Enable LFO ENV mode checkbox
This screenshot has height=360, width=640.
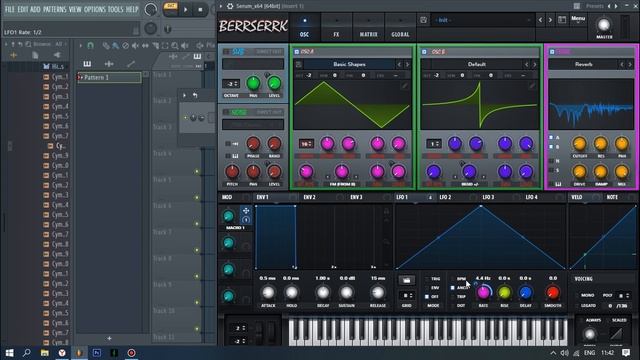pyautogui.click(x=427, y=288)
